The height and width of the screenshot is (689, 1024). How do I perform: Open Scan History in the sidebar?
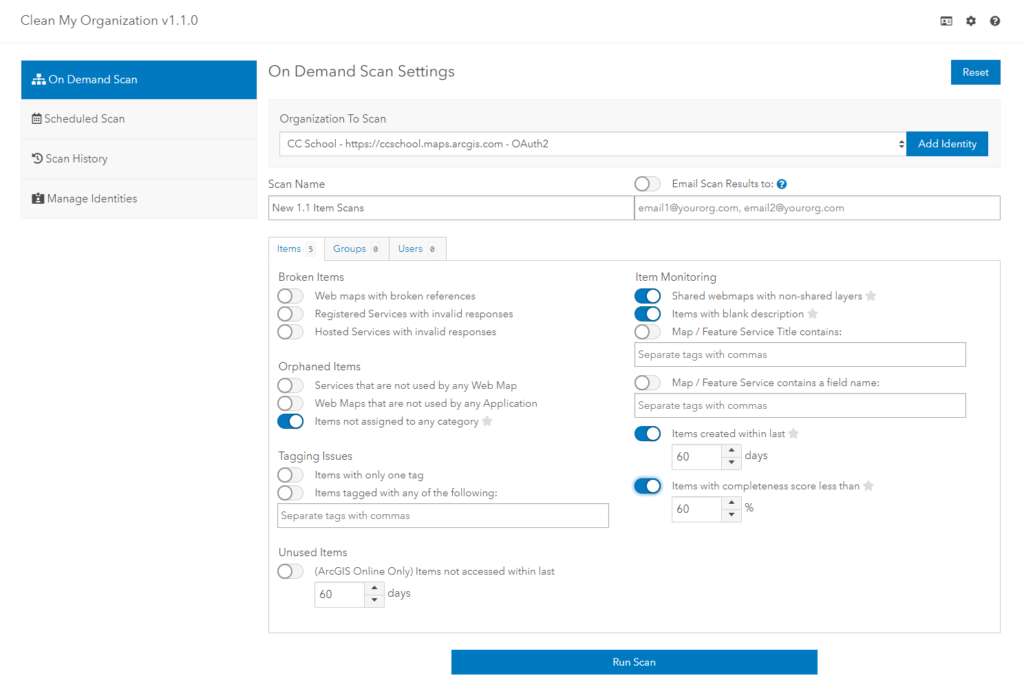click(x=75, y=159)
